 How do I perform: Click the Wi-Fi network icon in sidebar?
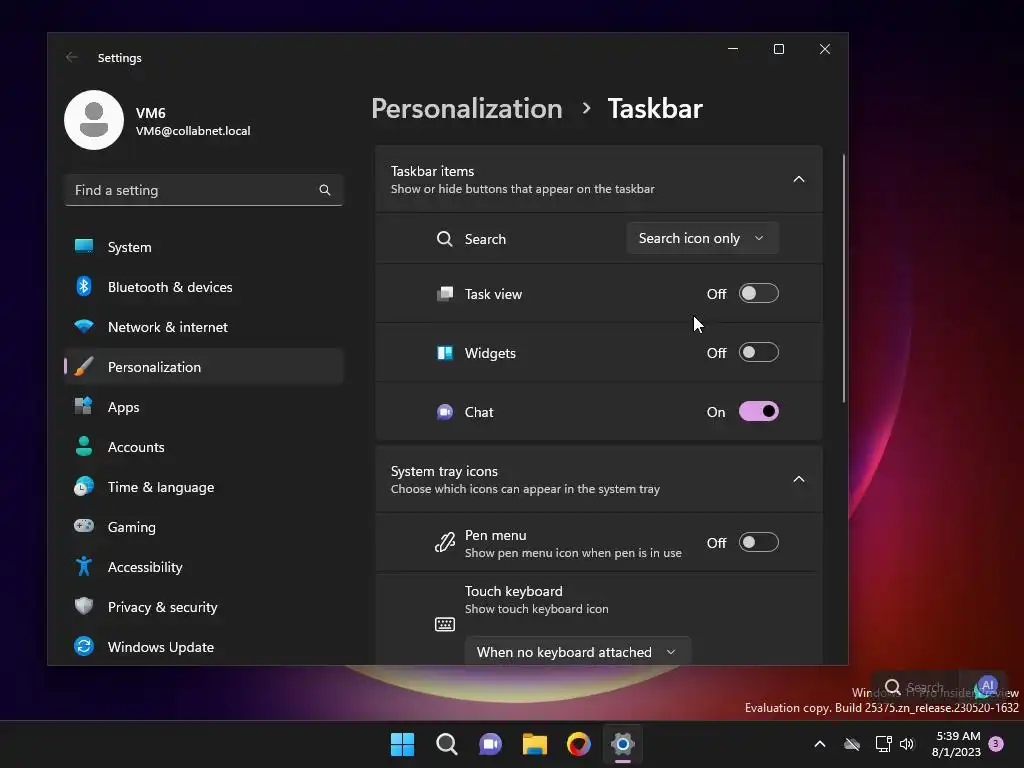[84, 326]
